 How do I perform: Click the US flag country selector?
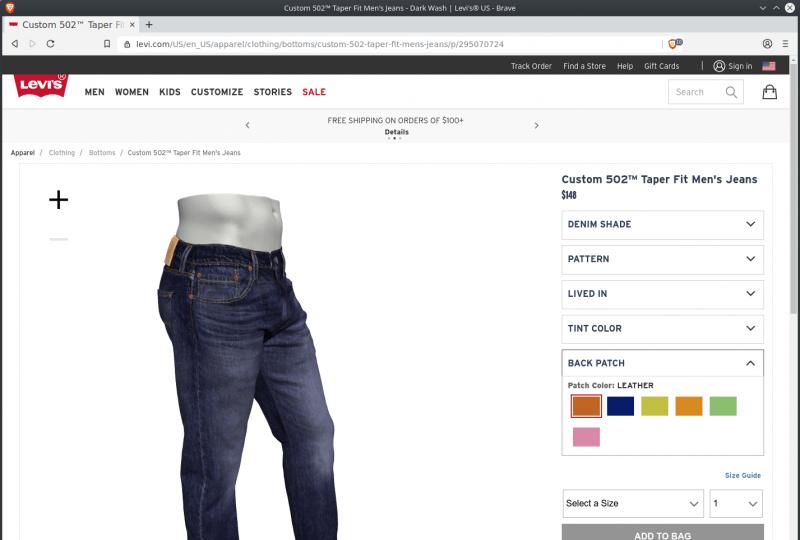[768, 66]
